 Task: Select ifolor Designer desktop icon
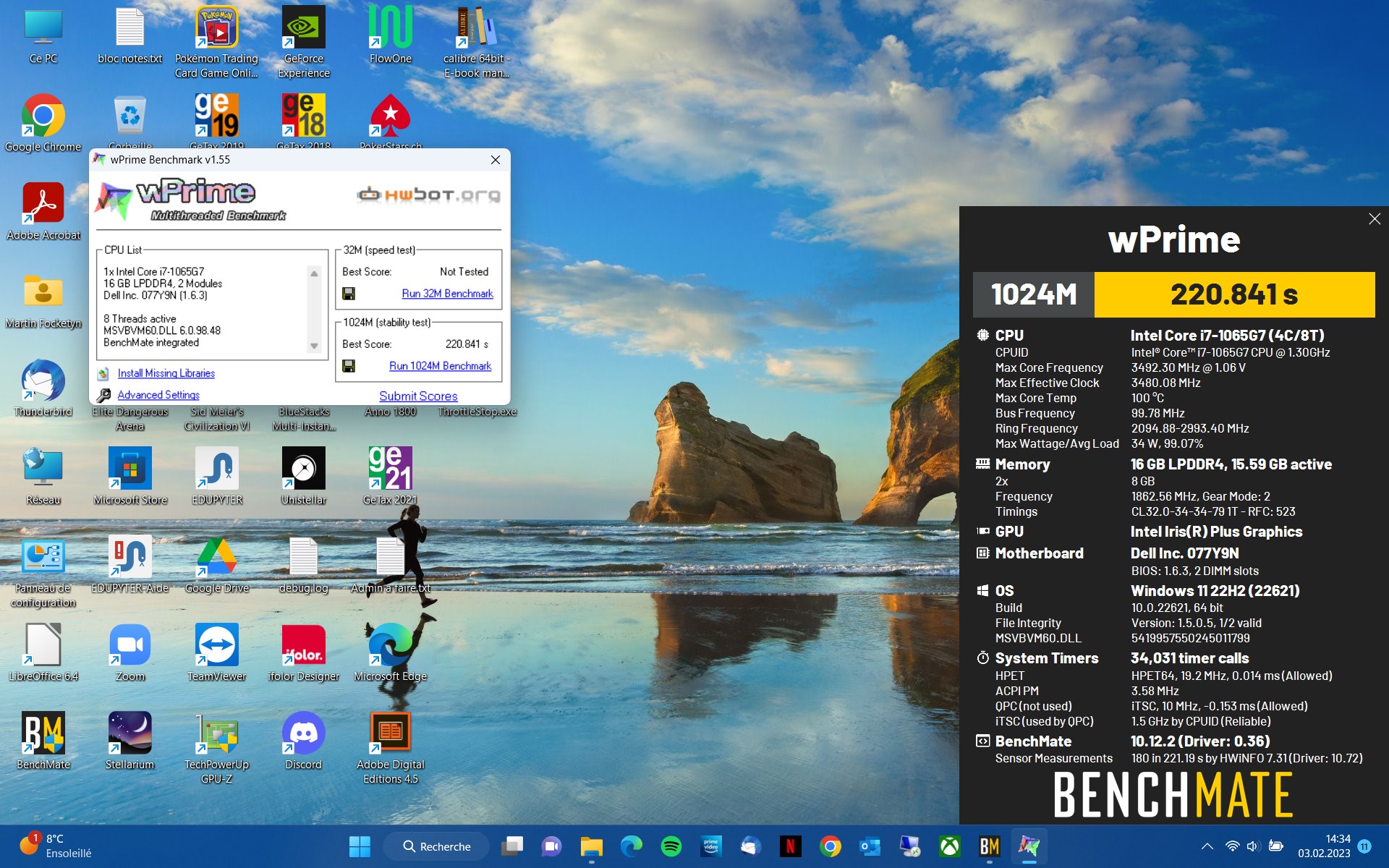coord(304,652)
